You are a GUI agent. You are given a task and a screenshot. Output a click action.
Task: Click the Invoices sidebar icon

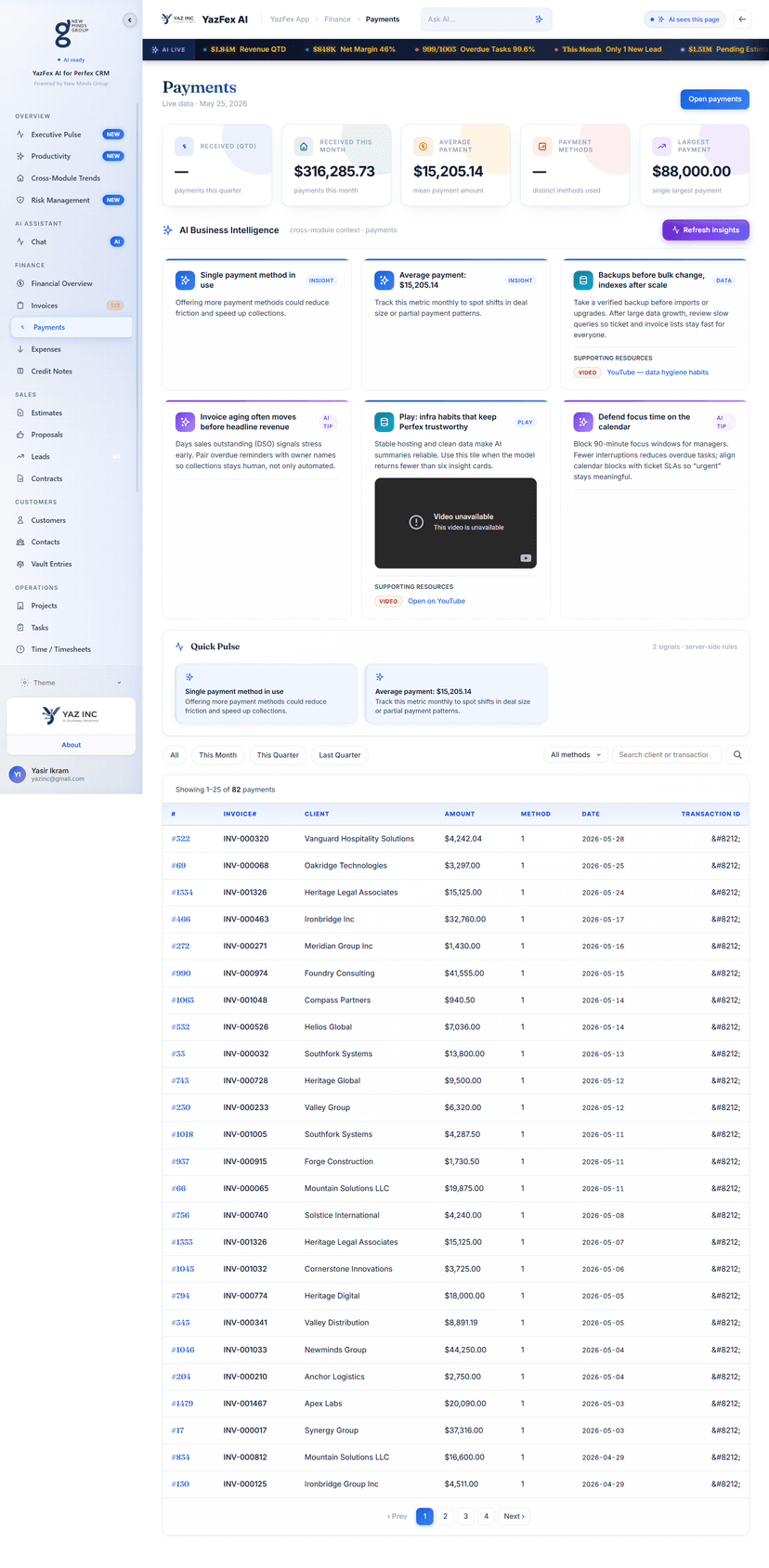click(20, 306)
